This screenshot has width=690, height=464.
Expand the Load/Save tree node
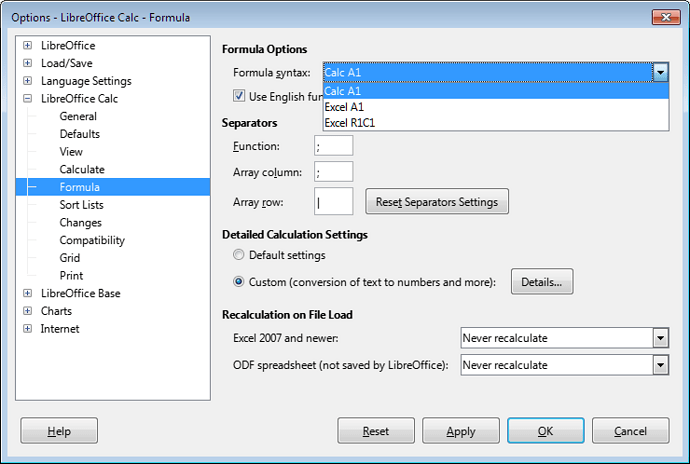[28, 63]
